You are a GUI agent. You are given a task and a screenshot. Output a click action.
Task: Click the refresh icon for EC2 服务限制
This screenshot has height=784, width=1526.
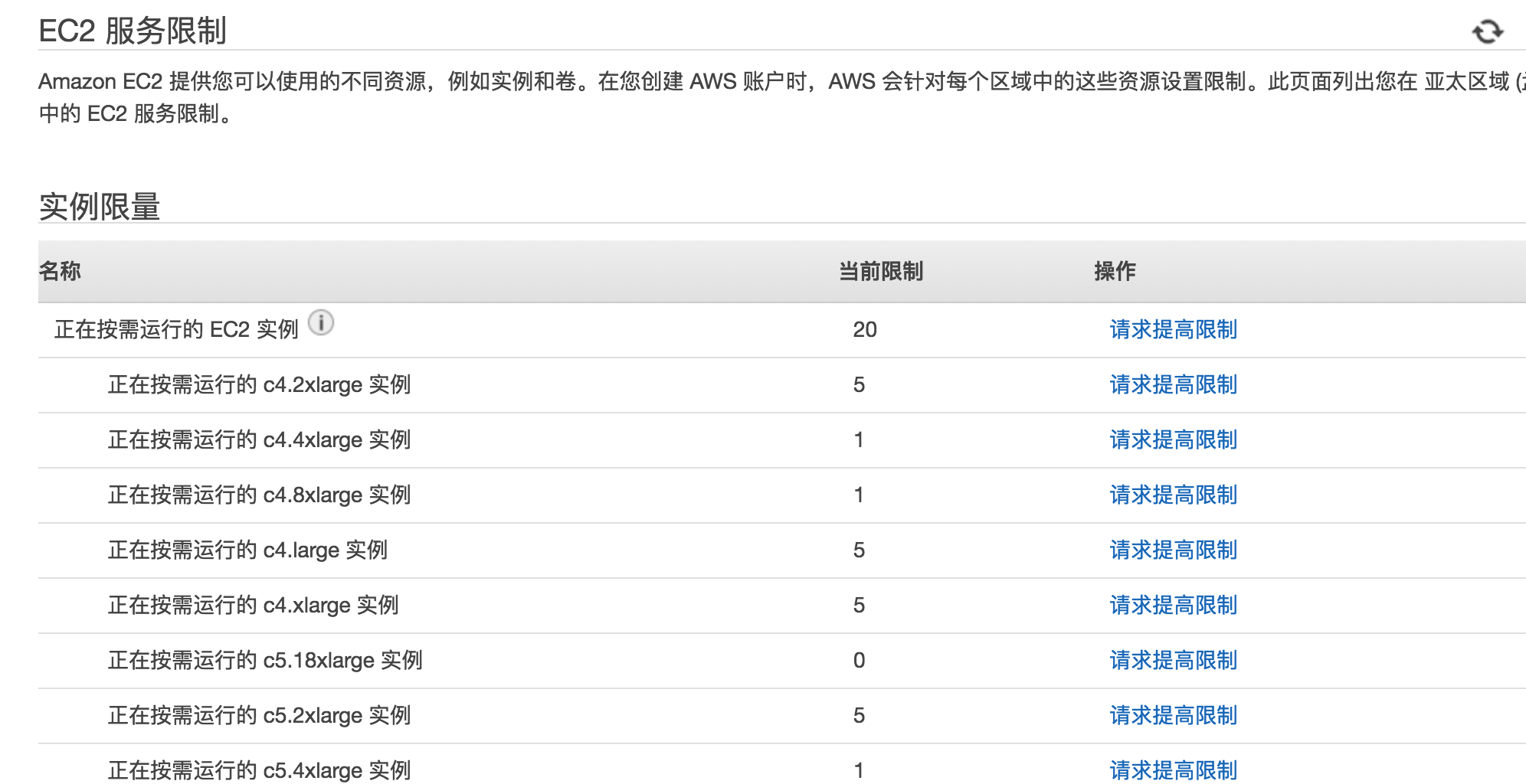click(x=1488, y=31)
